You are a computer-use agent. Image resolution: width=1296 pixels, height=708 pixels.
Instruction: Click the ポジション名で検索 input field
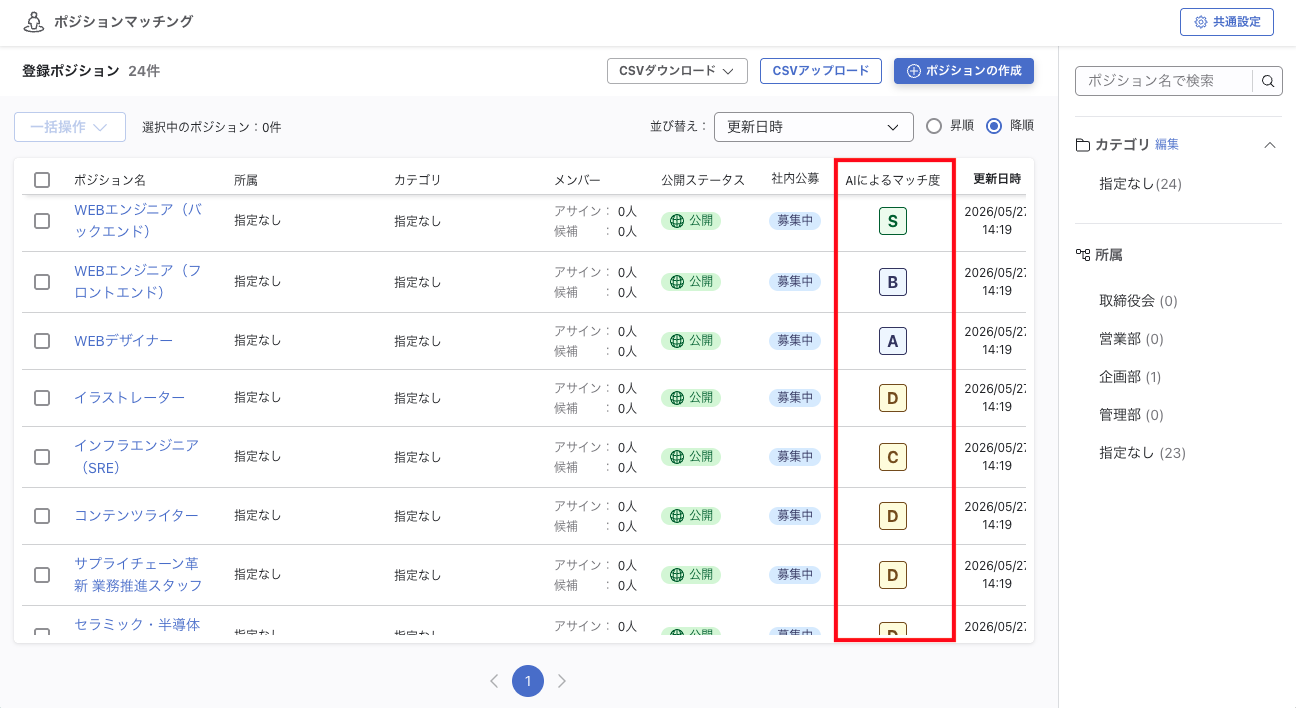click(x=1164, y=82)
